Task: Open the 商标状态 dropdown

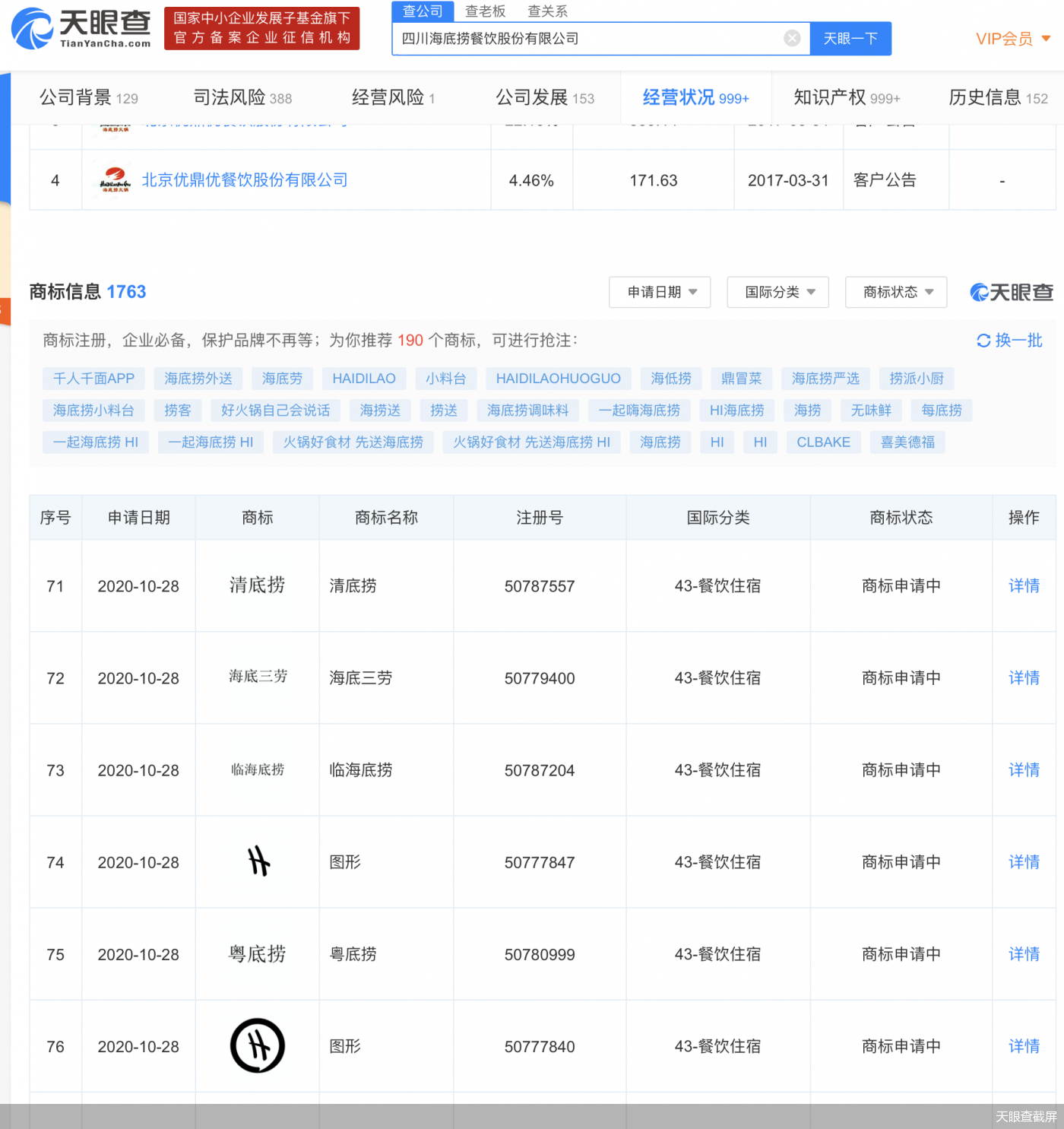Action: [896, 292]
